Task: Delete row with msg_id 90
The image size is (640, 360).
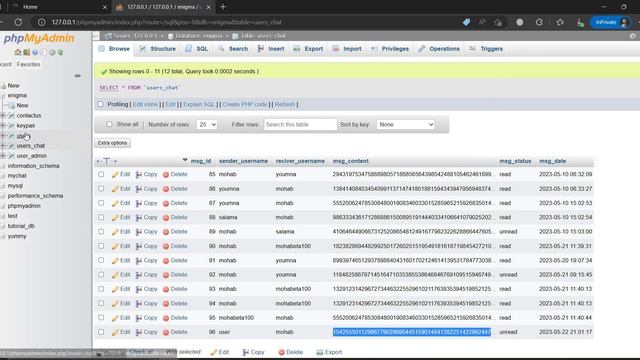Action: point(175,246)
